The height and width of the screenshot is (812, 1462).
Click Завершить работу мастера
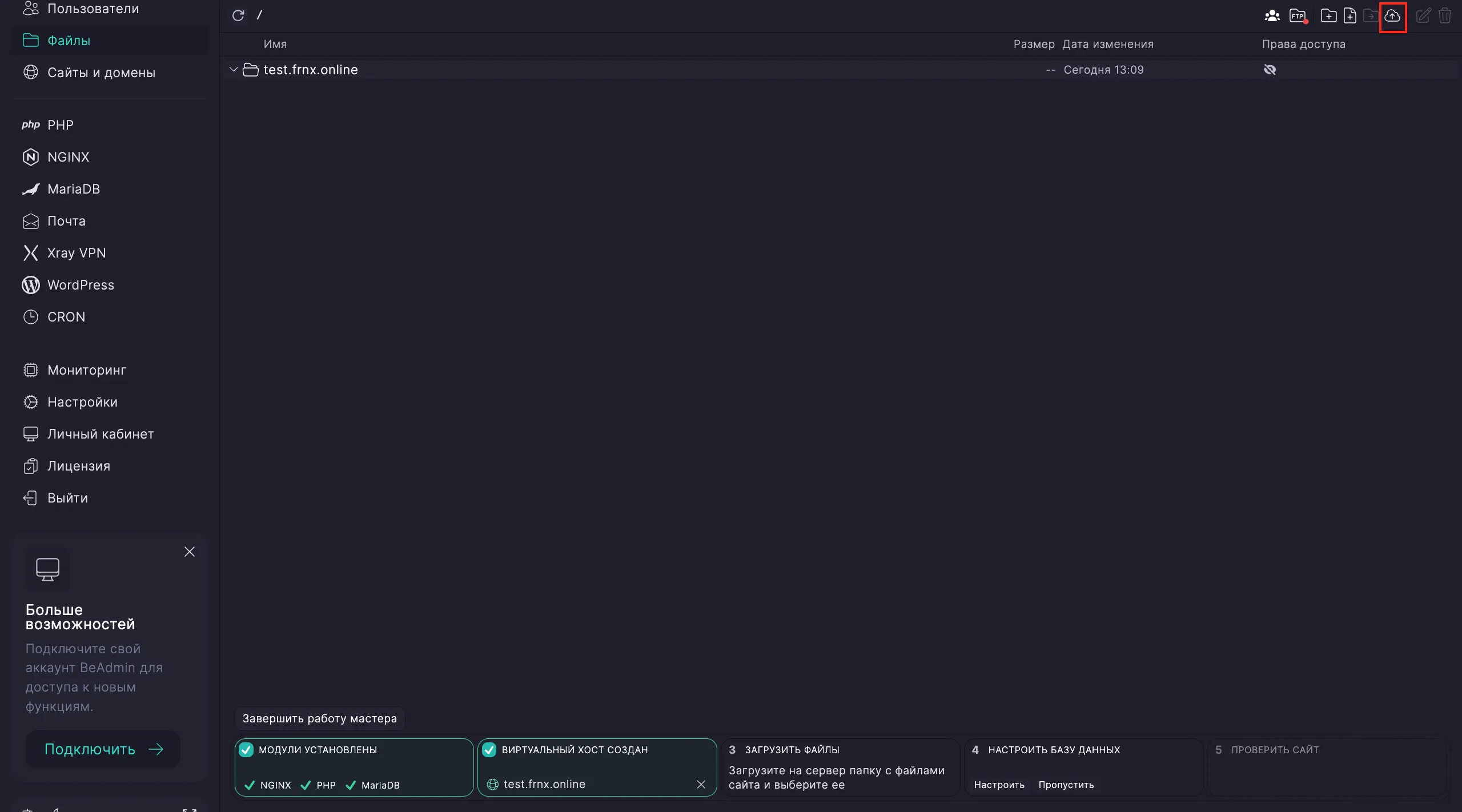pos(319,718)
